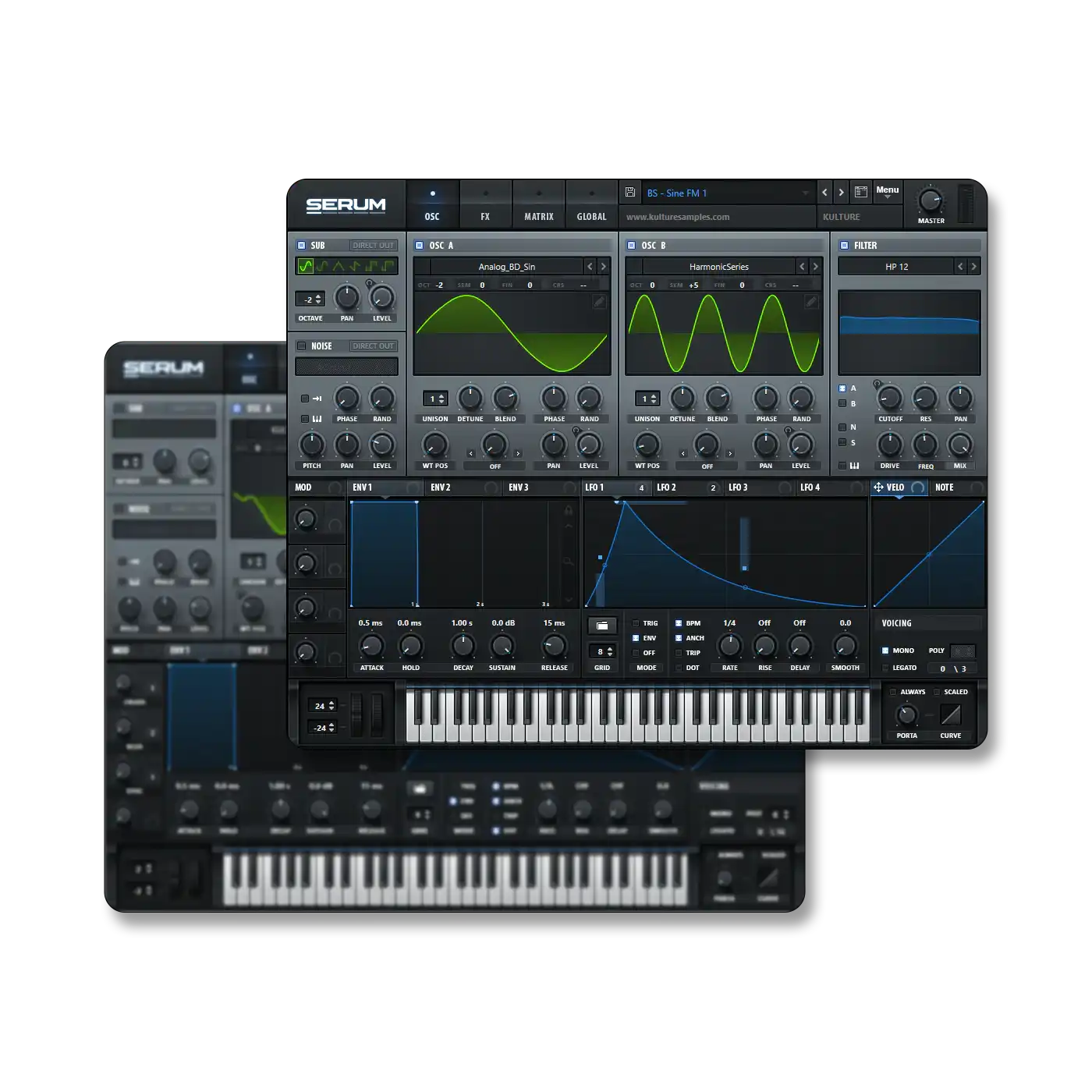Screen dimensions: 1092x1092
Task: Toggle the MONO voicing checkbox
Action: 885,651
